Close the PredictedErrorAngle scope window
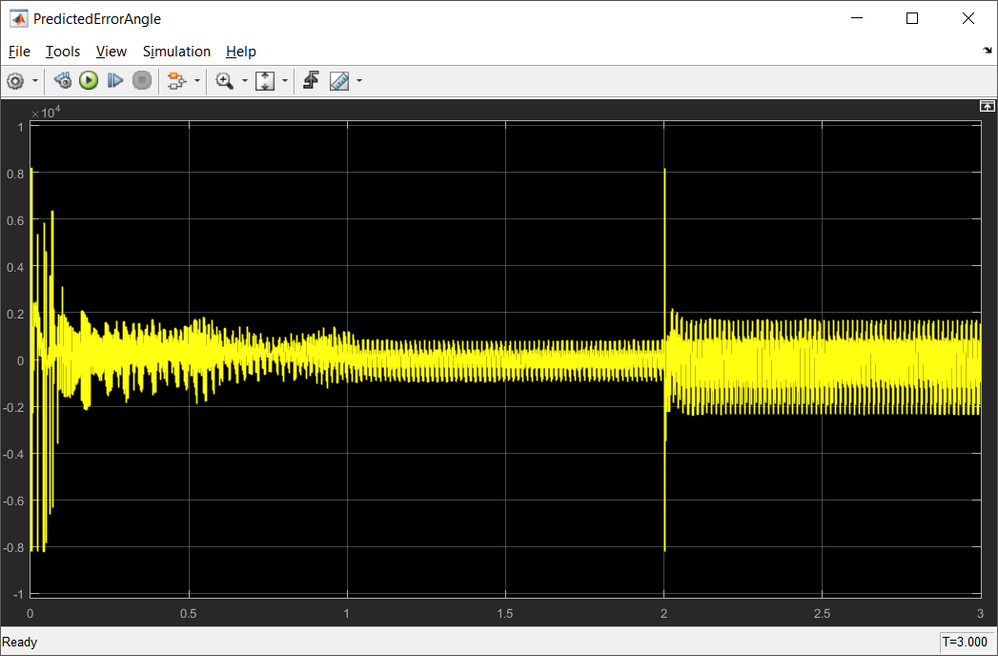The image size is (998, 656). pyautogui.click(x=968, y=18)
